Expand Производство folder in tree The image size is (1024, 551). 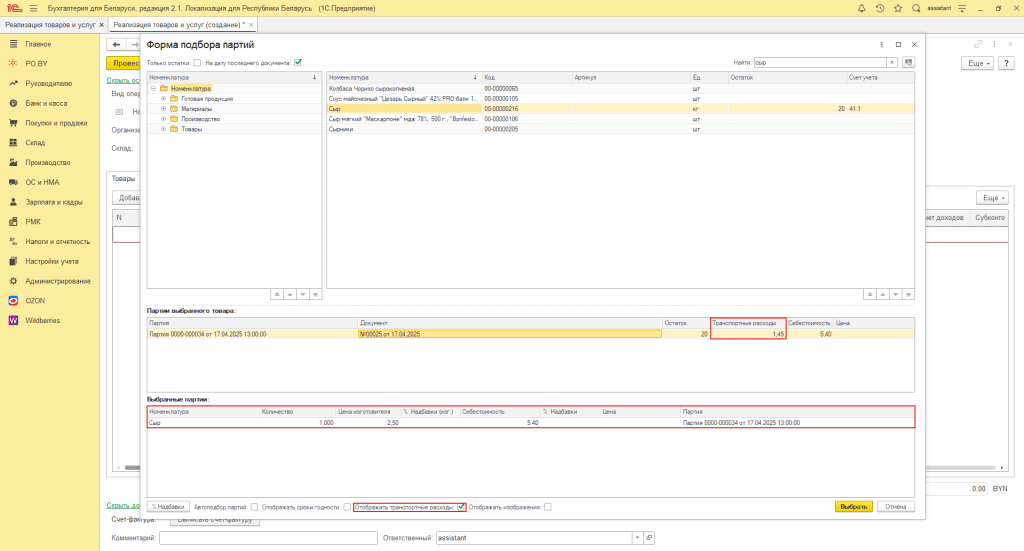click(164, 119)
